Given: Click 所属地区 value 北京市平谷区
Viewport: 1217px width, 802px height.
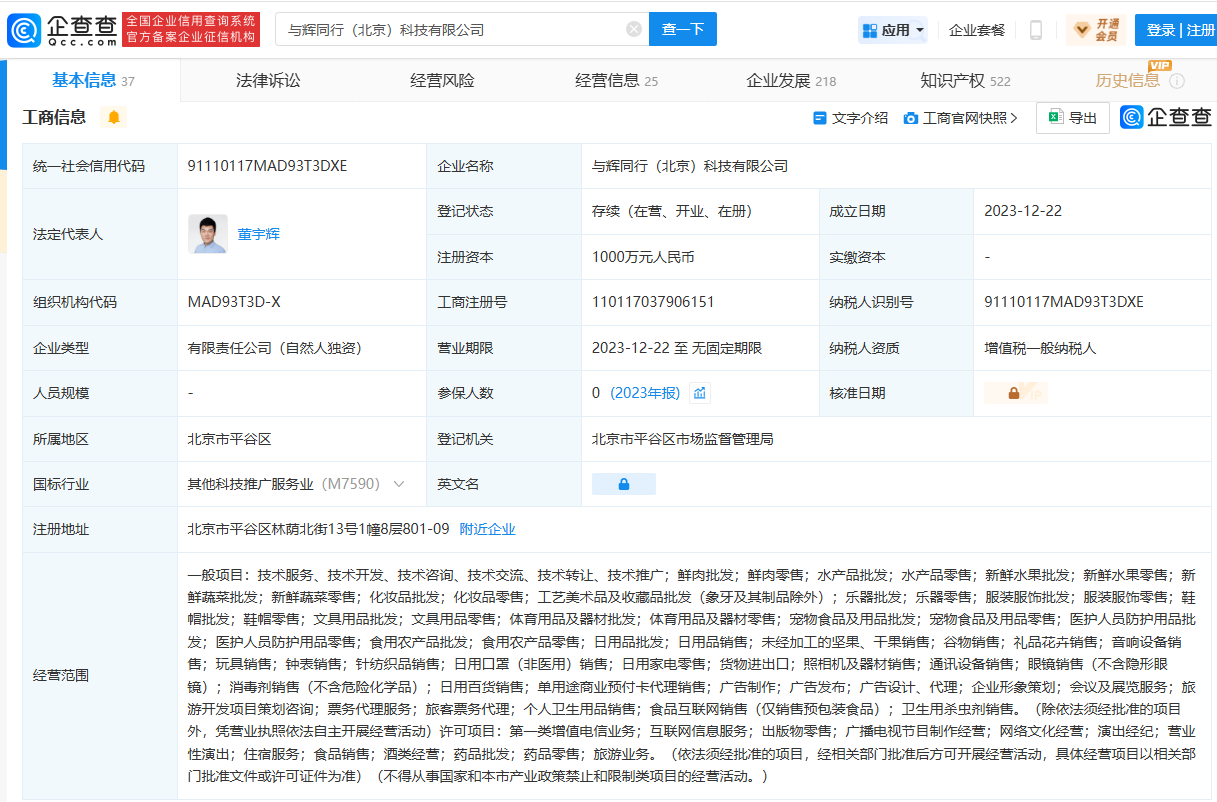Looking at the screenshot, I should (230, 439).
